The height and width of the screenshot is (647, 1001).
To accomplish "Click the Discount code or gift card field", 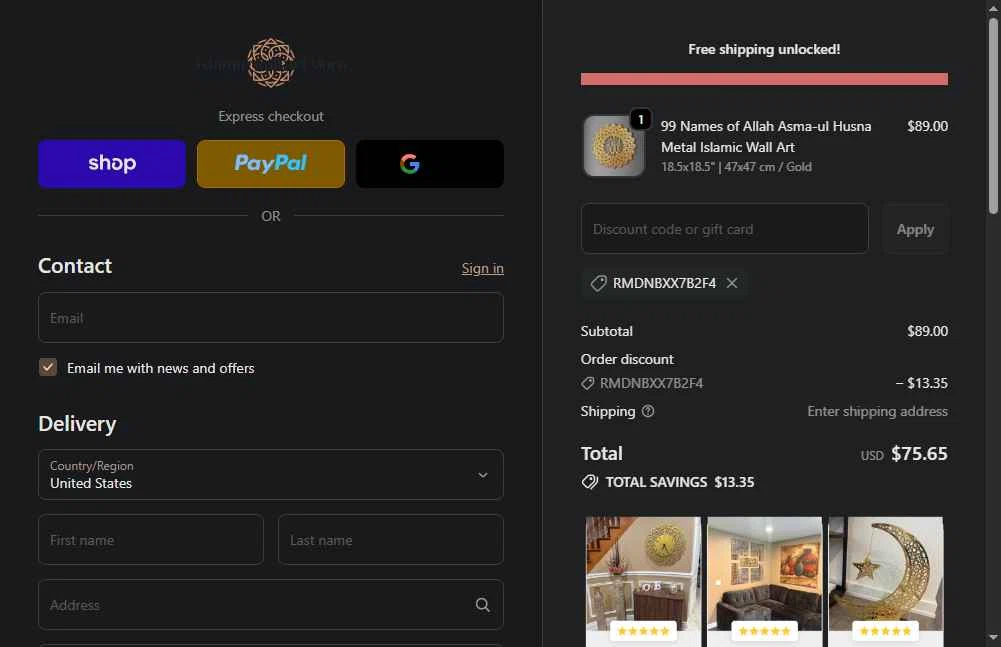I will [x=725, y=229].
